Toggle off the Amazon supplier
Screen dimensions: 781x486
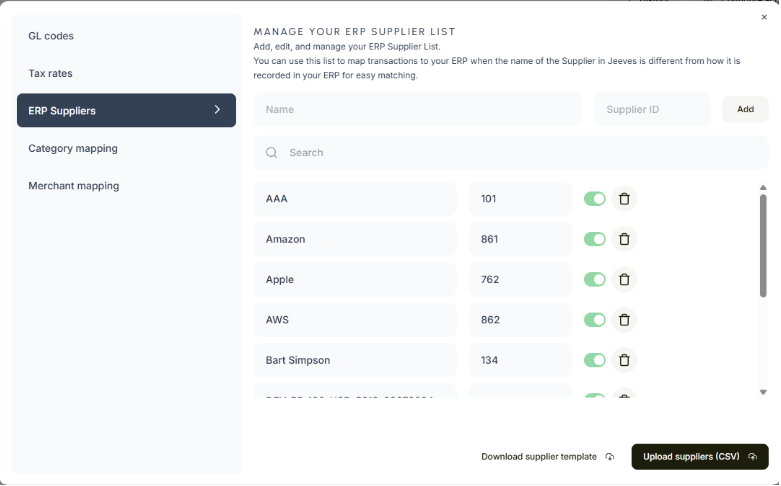[x=595, y=239]
